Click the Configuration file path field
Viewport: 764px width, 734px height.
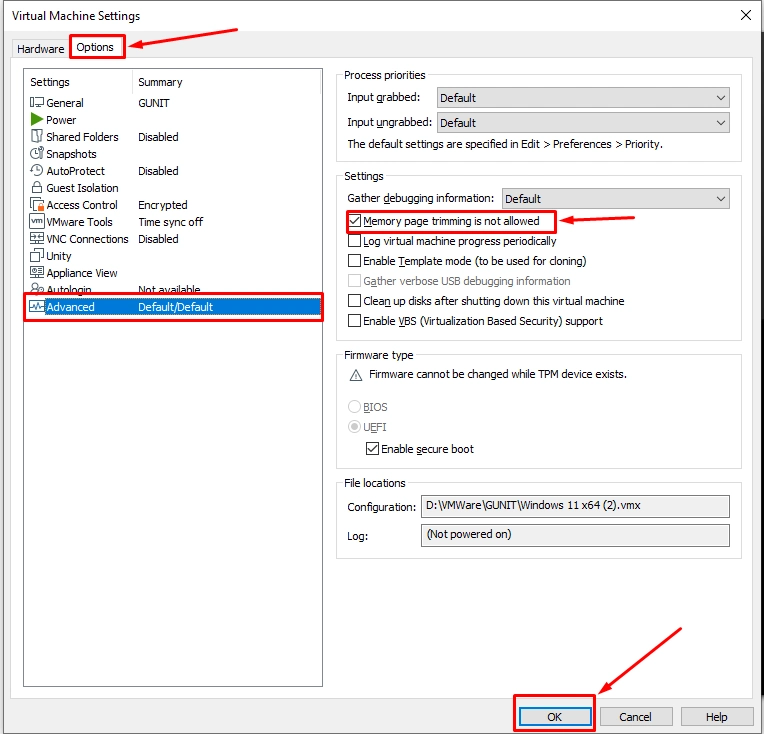click(x=575, y=506)
